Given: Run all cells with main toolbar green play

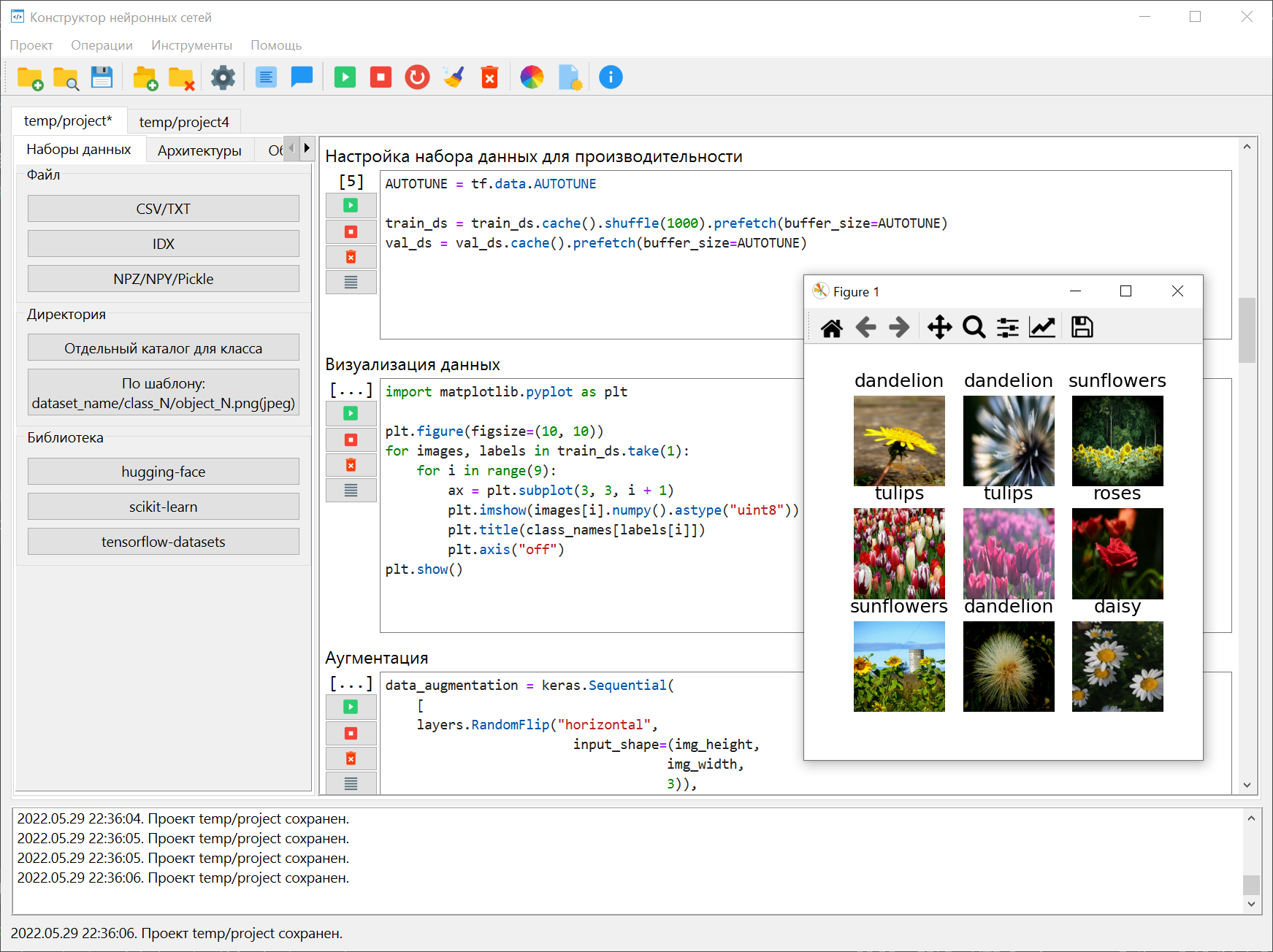Looking at the screenshot, I should coord(345,77).
